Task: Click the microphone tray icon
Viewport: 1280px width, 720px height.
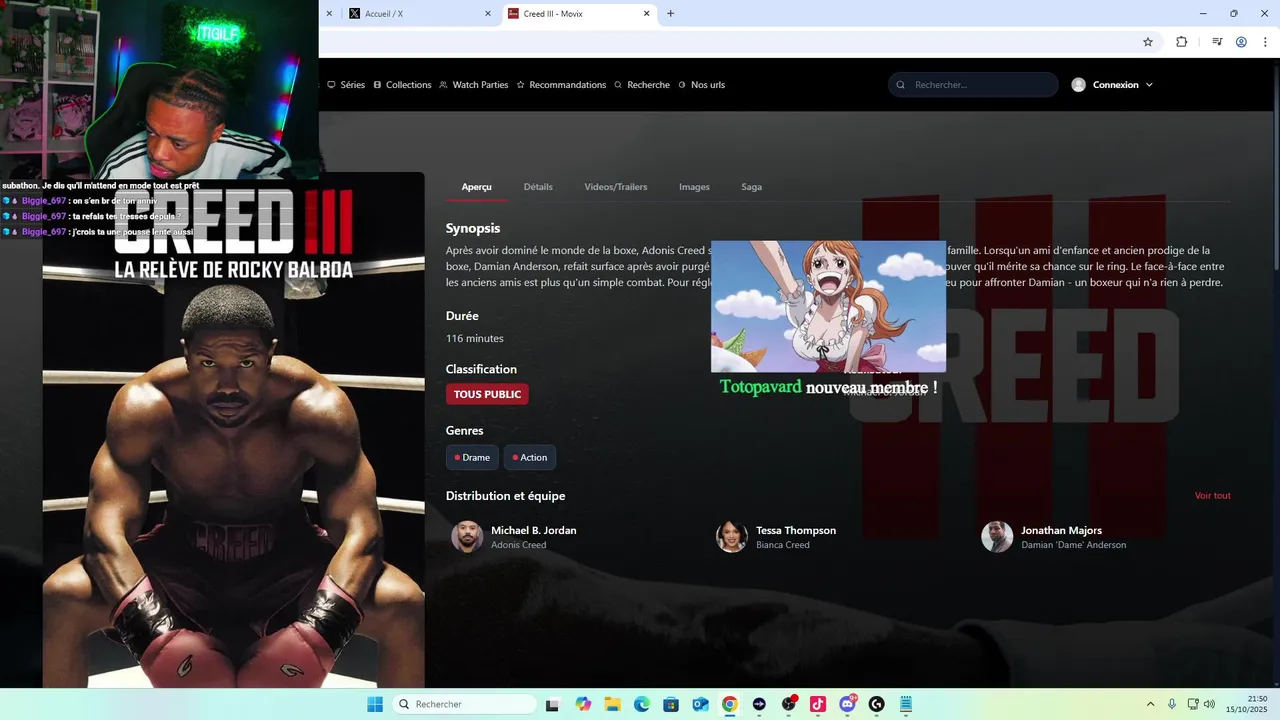Action: click(x=1172, y=704)
